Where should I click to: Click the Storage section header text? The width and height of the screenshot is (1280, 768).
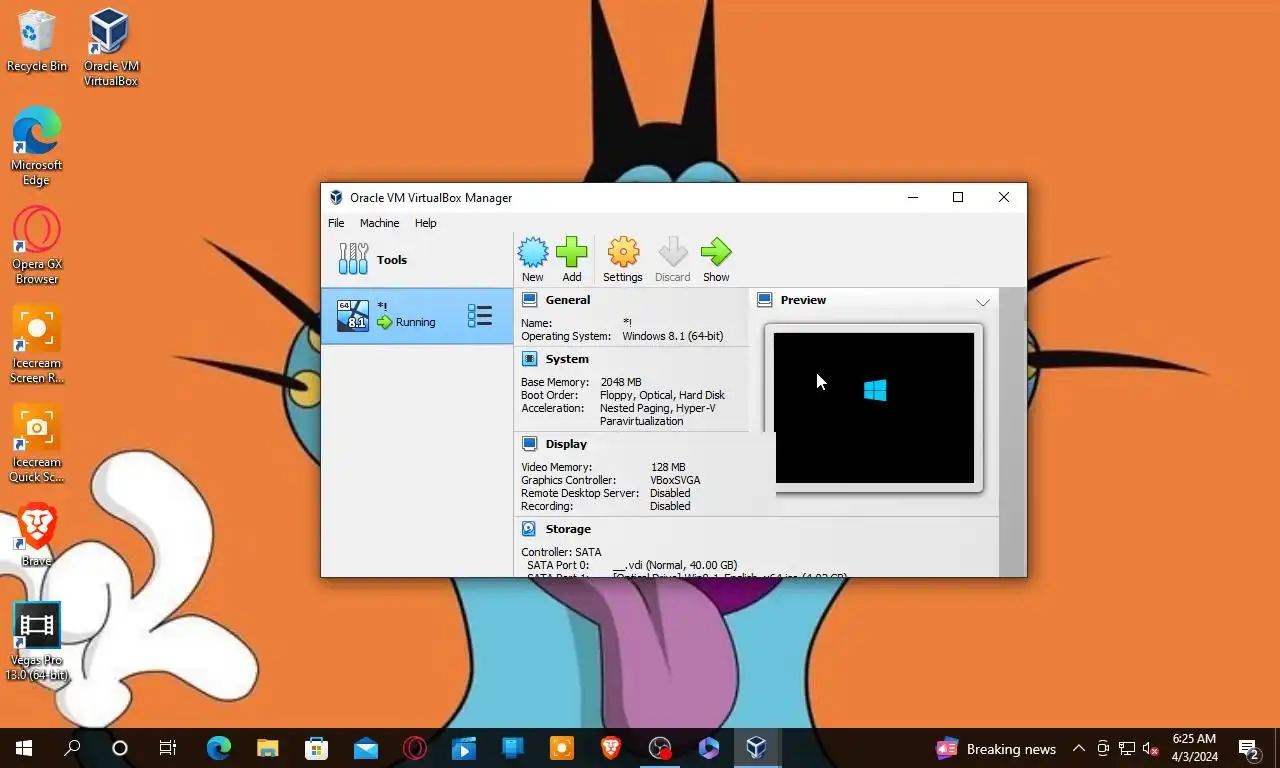(x=568, y=529)
